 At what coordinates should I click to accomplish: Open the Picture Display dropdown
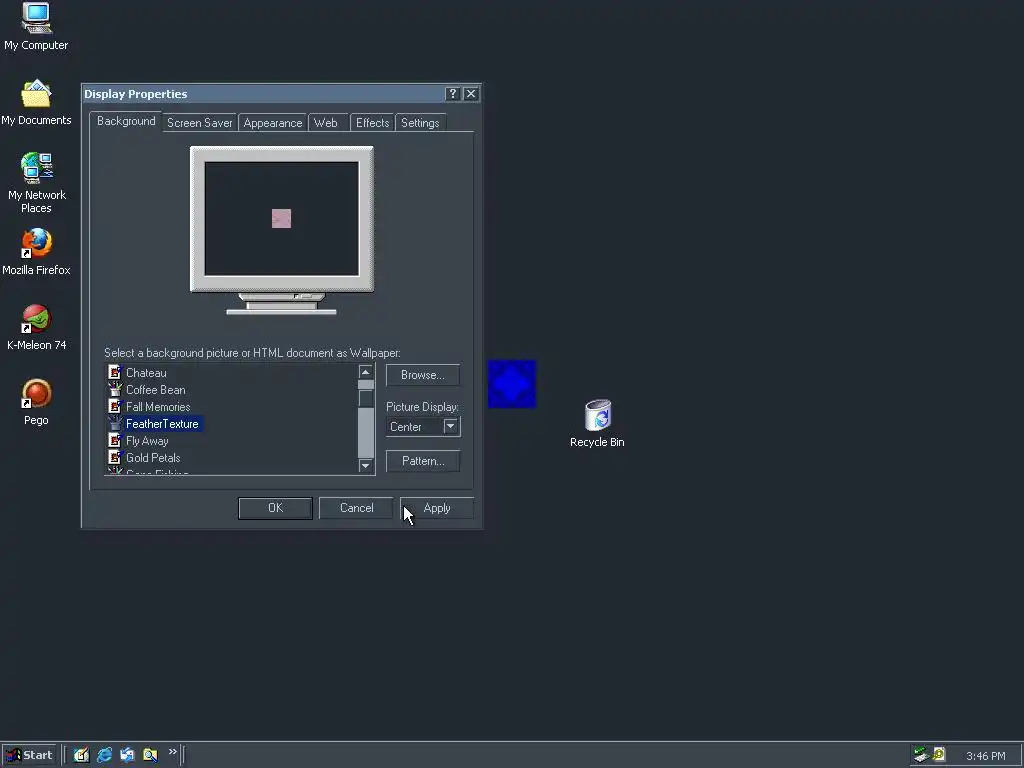[x=451, y=426]
